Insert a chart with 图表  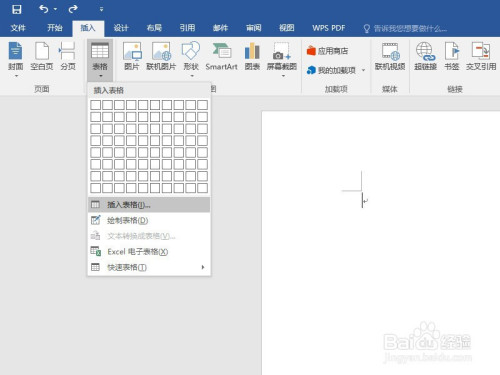pyautogui.click(x=252, y=56)
